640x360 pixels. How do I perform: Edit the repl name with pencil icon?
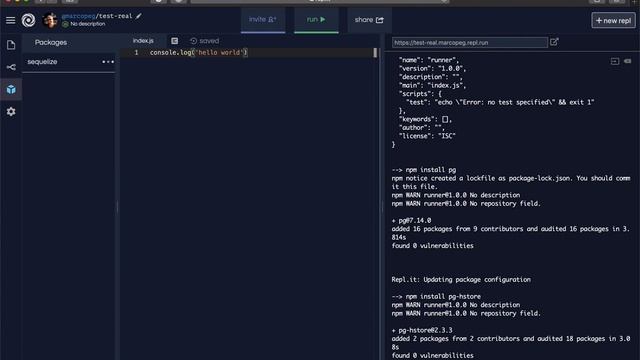pyautogui.click(x=139, y=16)
